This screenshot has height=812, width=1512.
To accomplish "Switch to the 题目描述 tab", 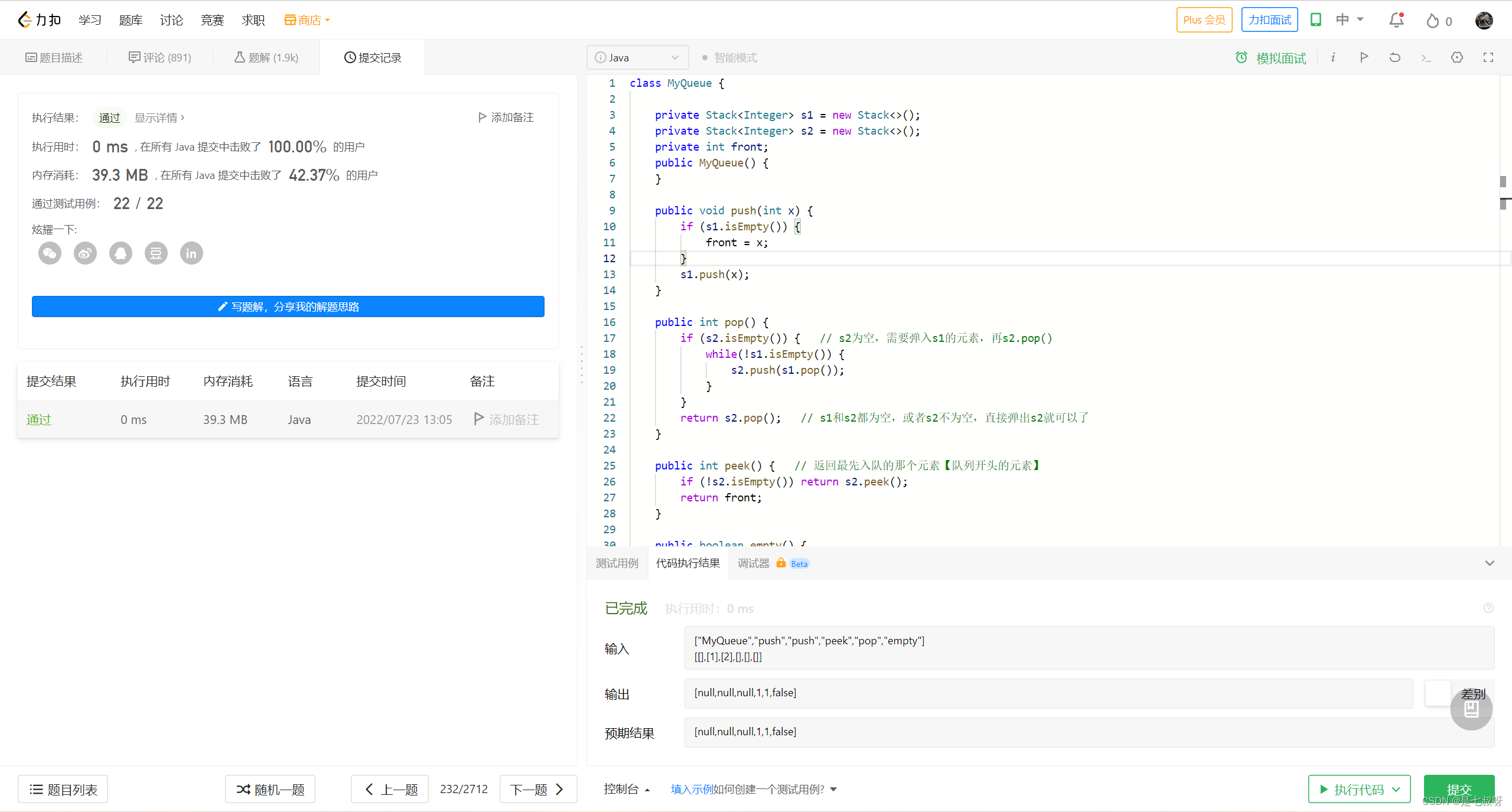I will pyautogui.click(x=54, y=57).
